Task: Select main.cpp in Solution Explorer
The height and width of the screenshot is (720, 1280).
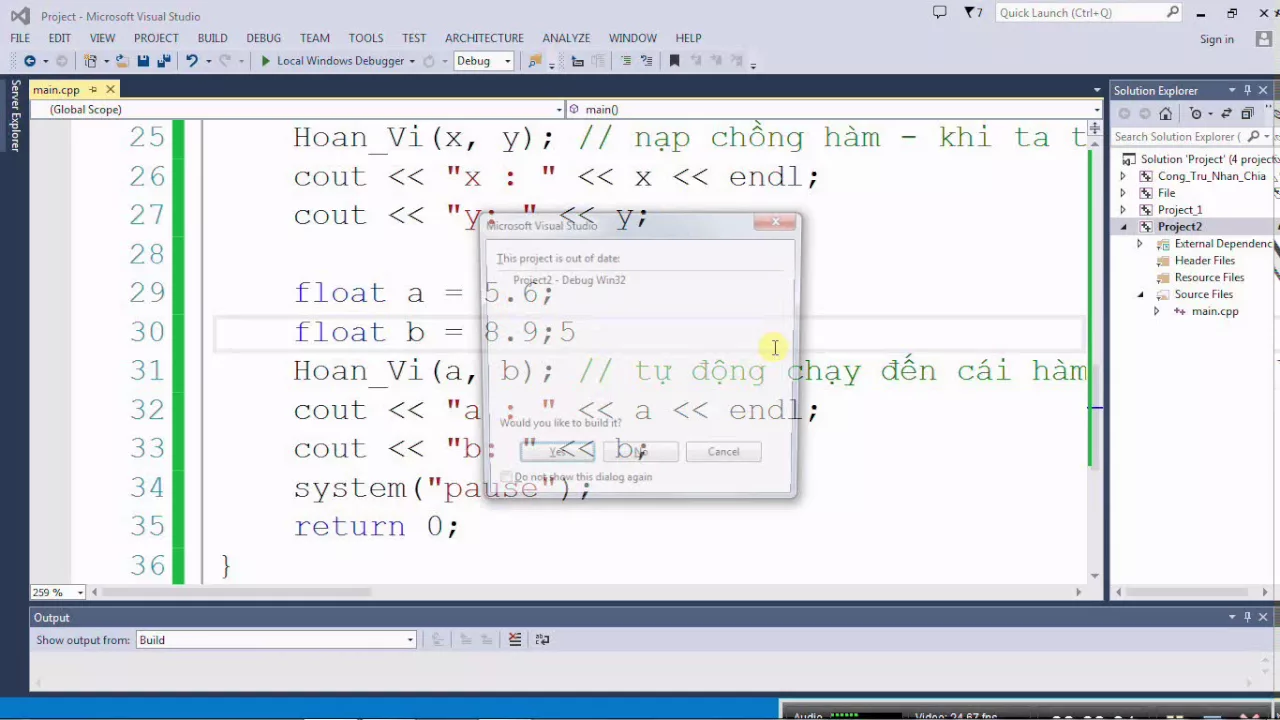Action: [1214, 311]
